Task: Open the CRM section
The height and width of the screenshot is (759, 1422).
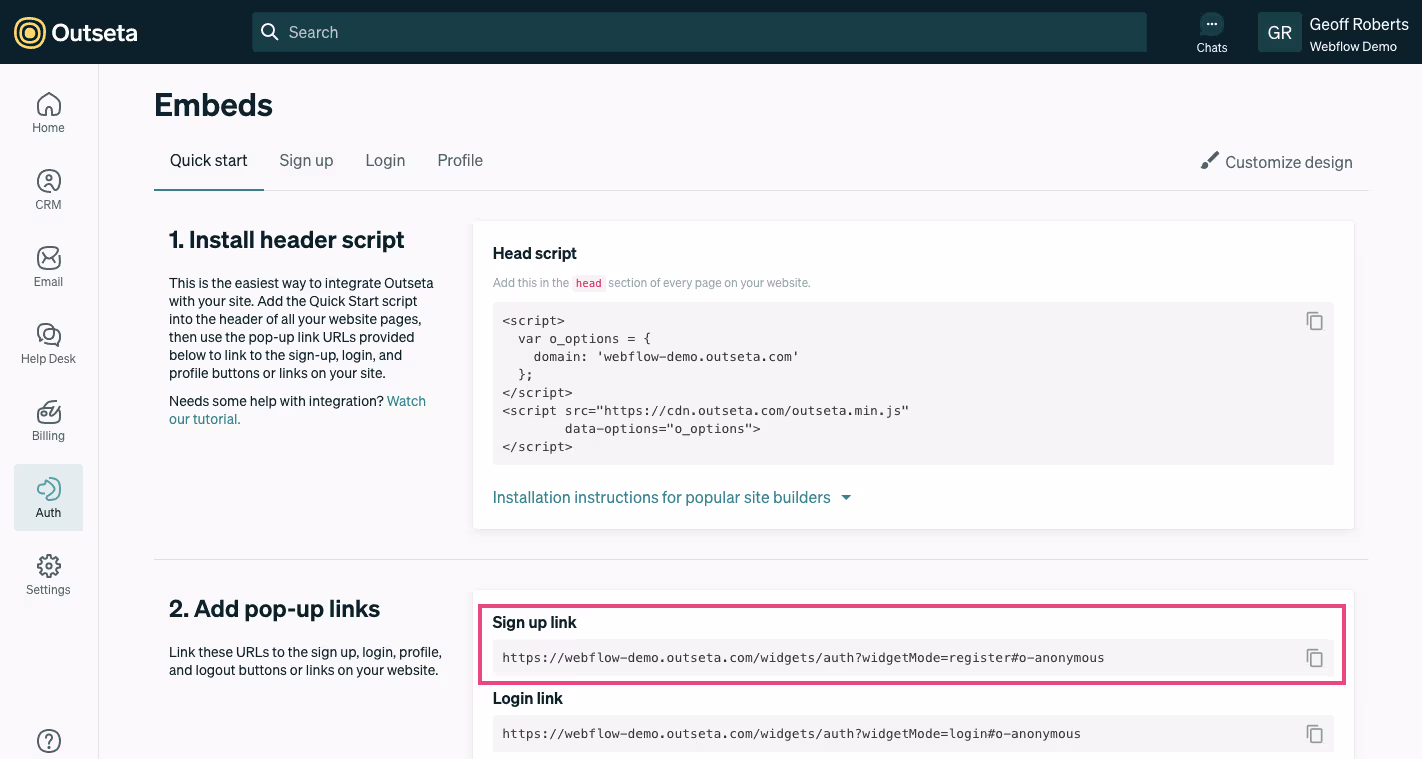Action: [x=48, y=189]
